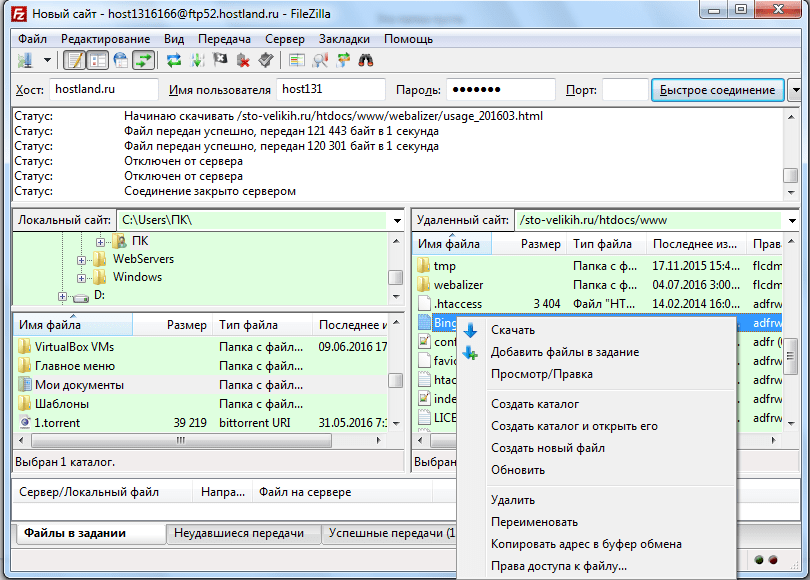Expand the Windows tree node

pyautogui.click(x=81, y=278)
